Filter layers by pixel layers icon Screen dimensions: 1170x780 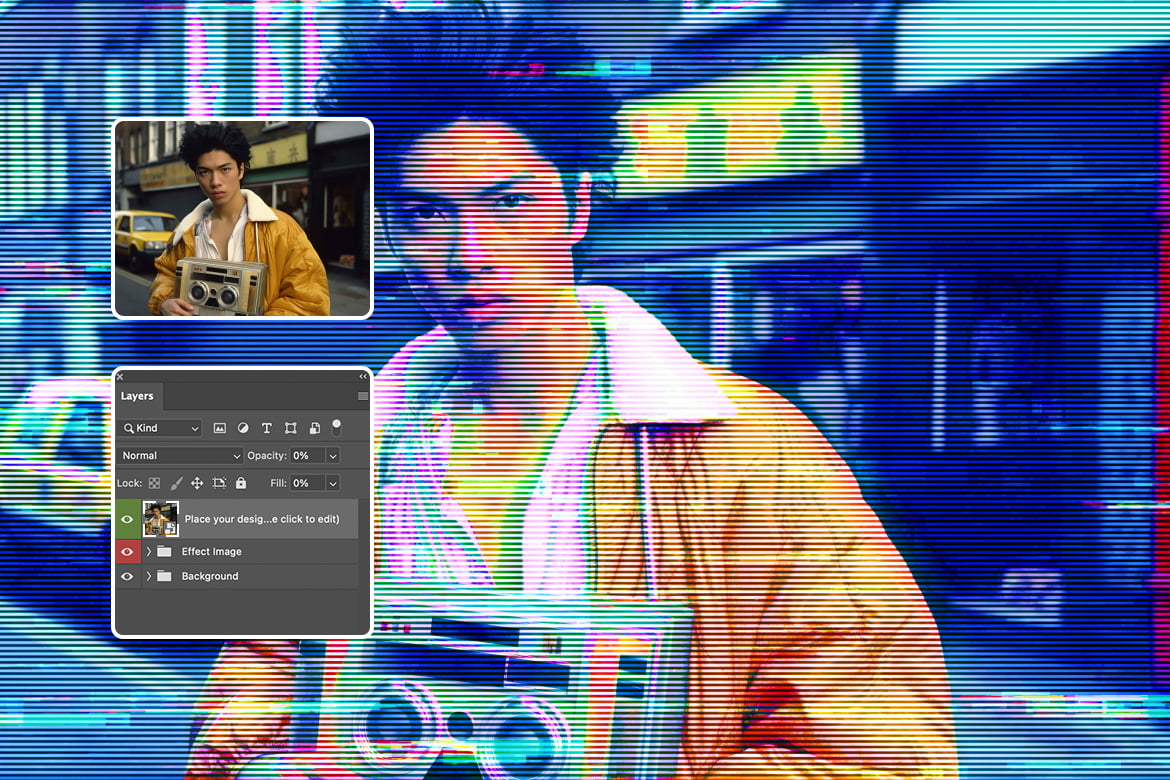click(x=219, y=428)
